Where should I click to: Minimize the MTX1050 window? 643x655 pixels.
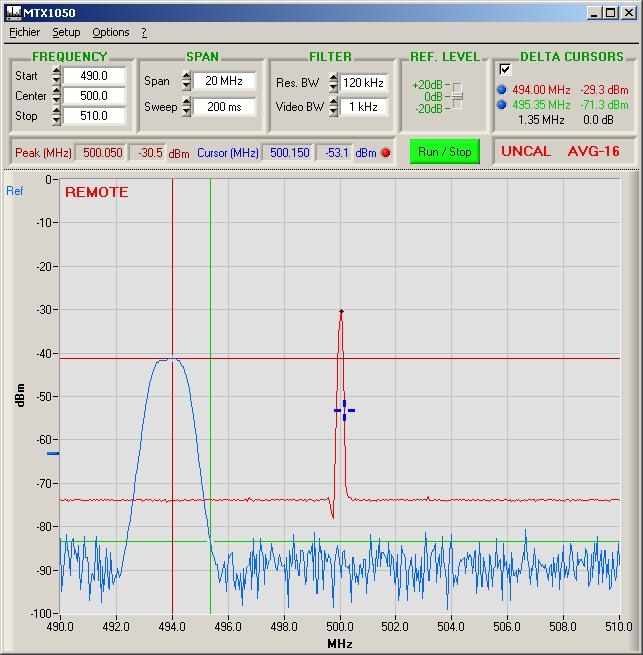pos(594,13)
